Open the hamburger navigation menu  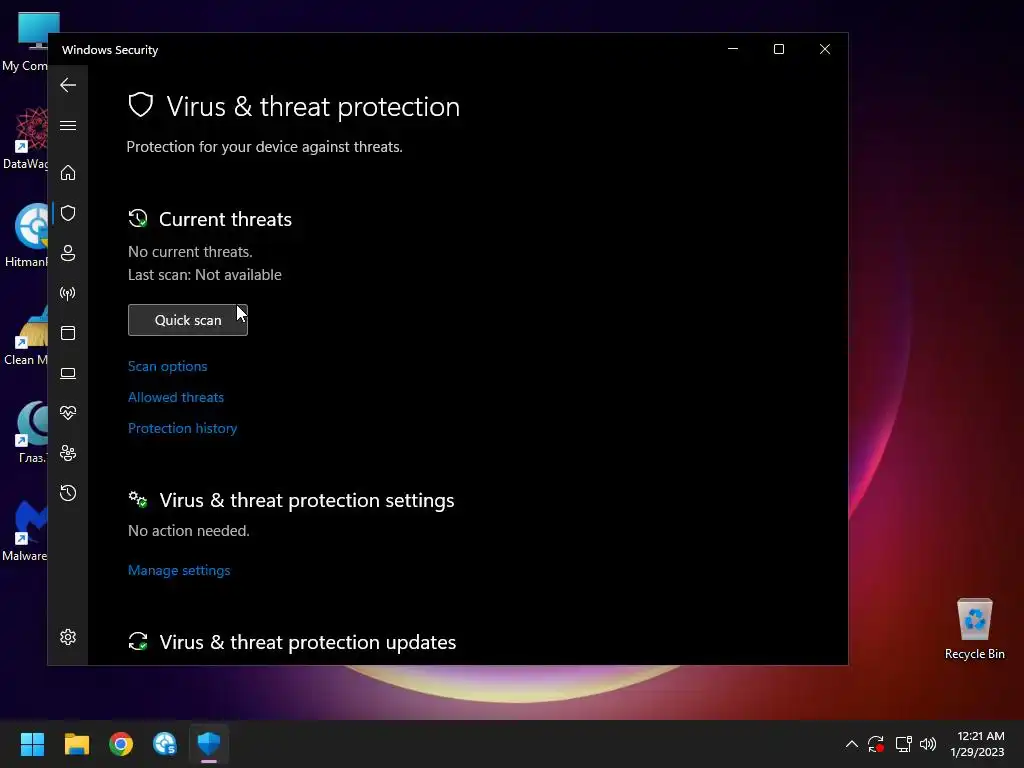point(68,125)
